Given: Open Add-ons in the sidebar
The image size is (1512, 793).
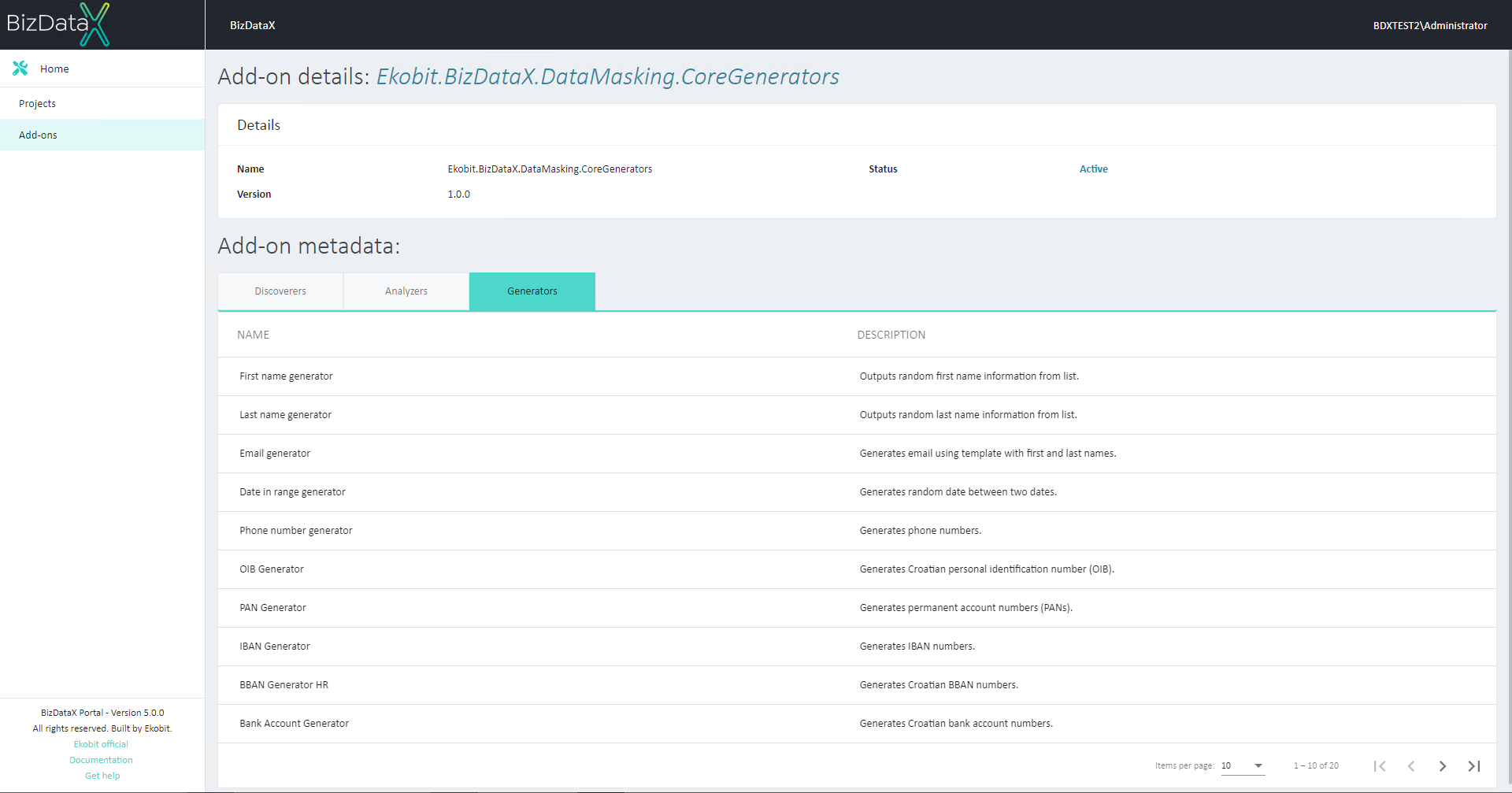Looking at the screenshot, I should (102, 135).
